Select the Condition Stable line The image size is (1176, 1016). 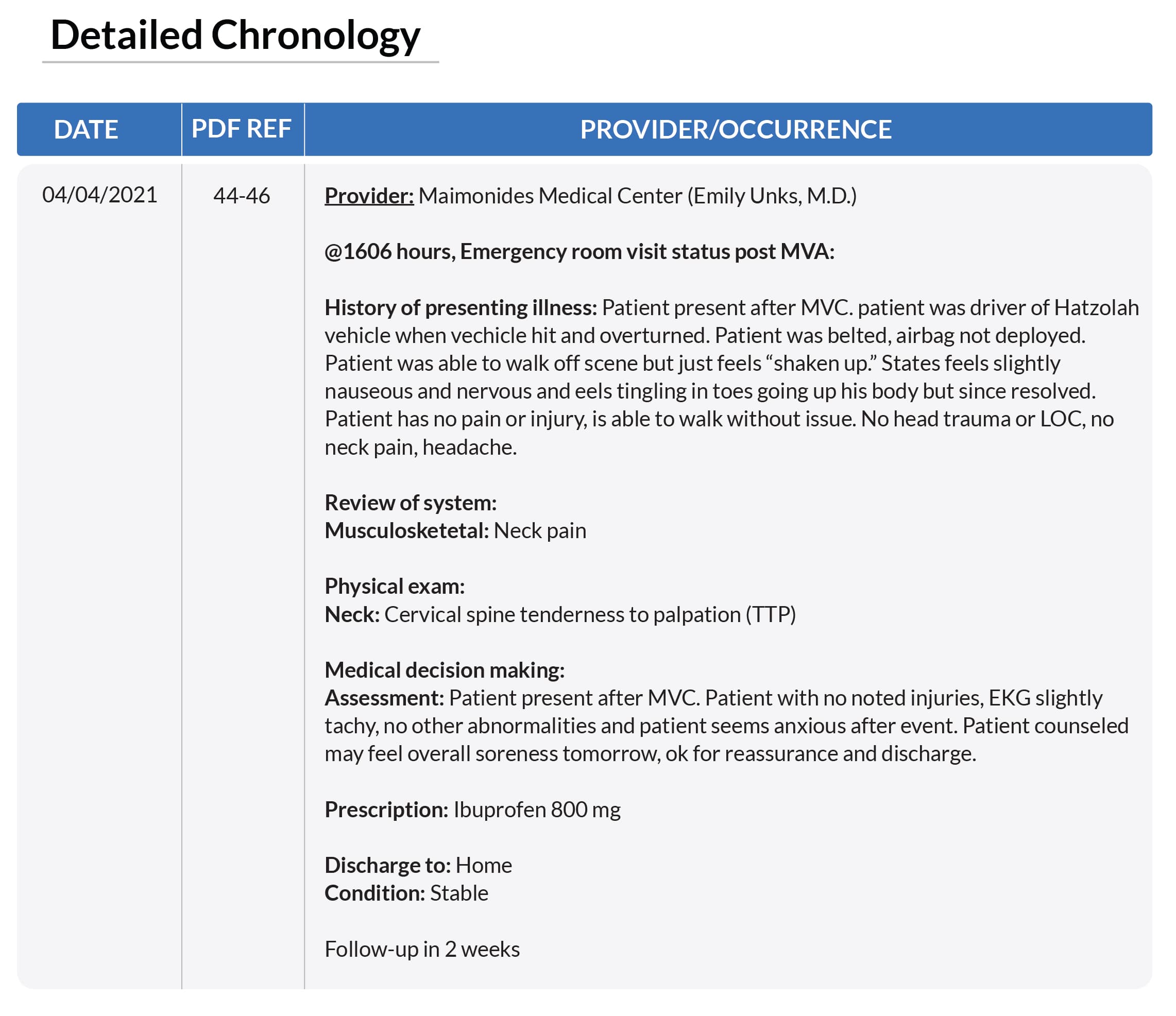pos(406,893)
